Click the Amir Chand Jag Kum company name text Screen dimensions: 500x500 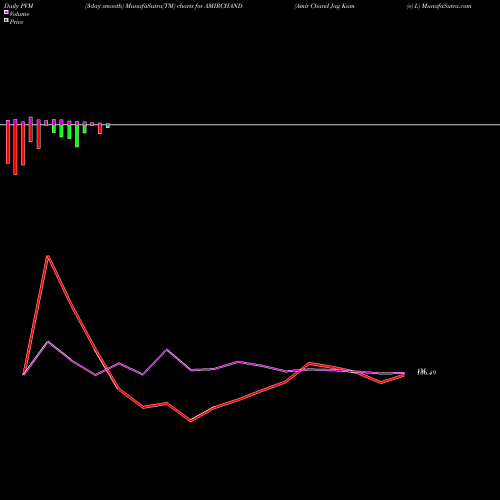324,6
